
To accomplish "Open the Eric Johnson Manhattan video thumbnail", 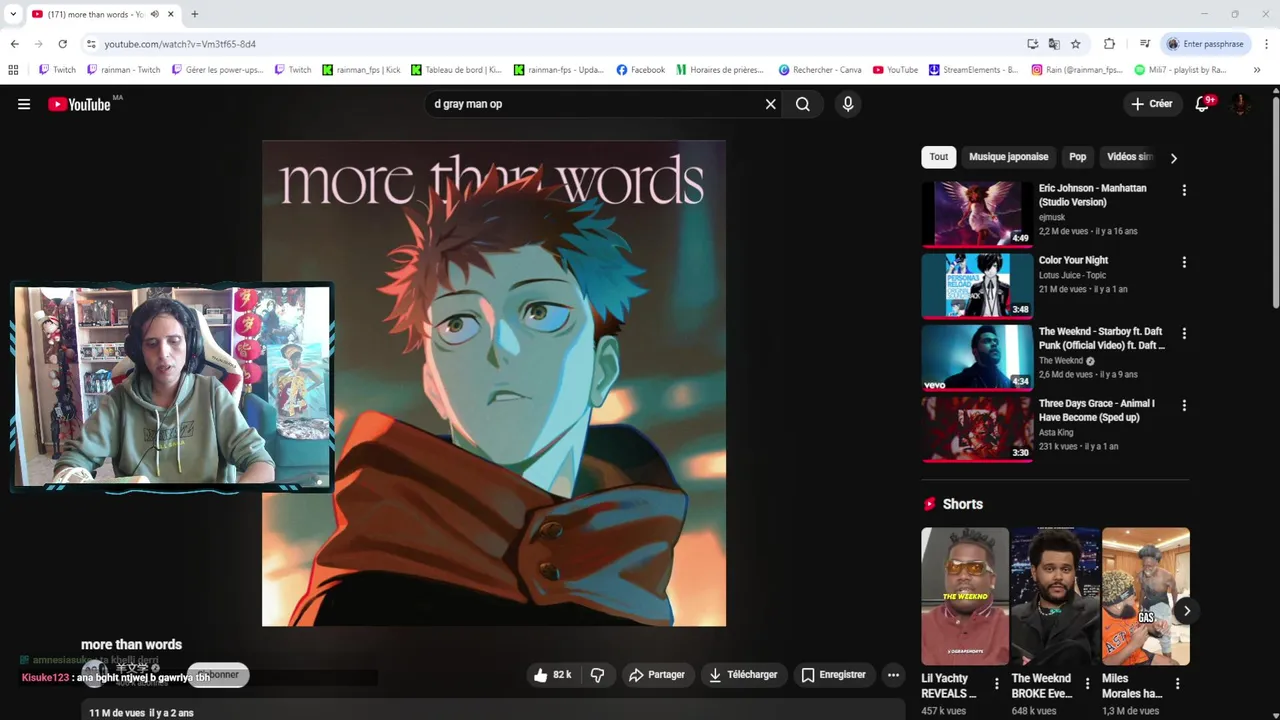I will click(x=977, y=213).
